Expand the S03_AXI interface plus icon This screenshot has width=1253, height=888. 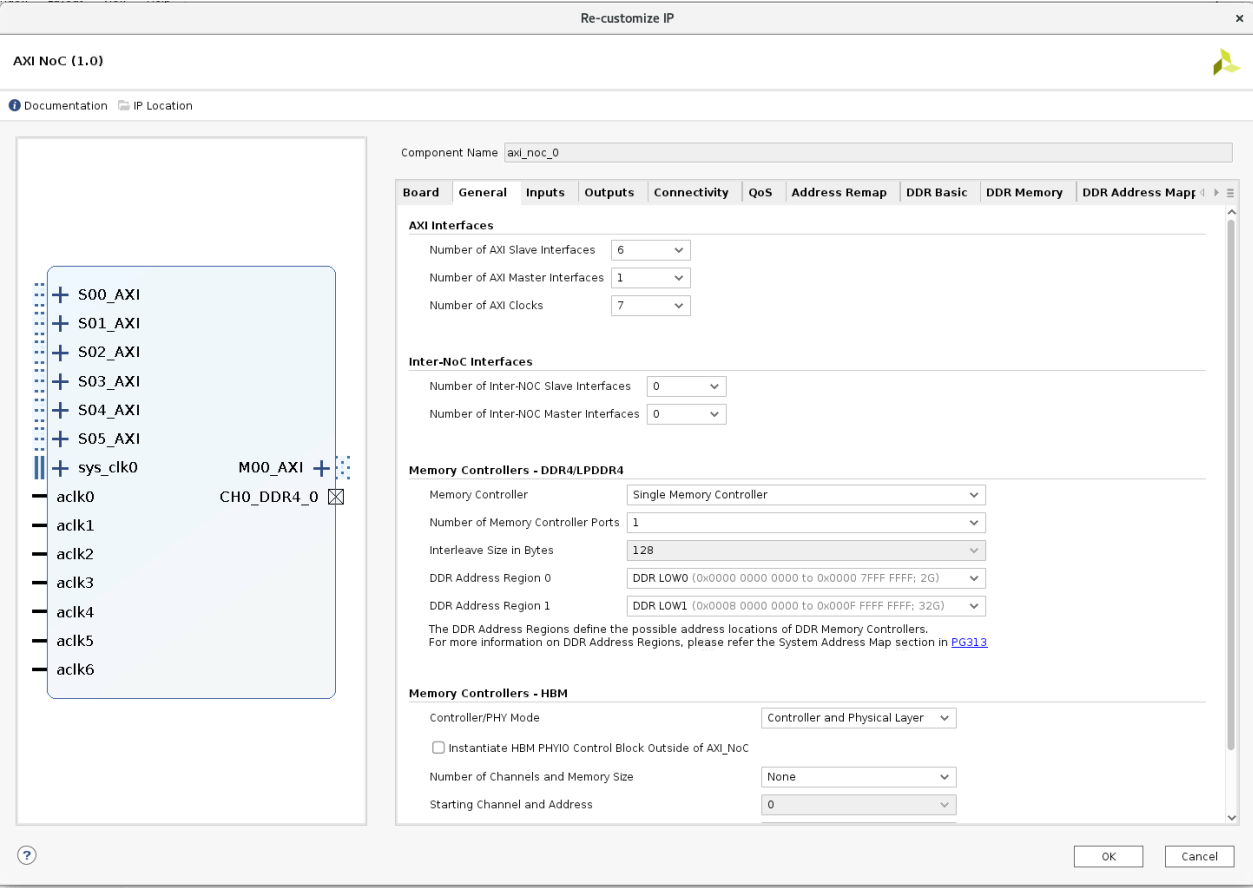pos(60,381)
